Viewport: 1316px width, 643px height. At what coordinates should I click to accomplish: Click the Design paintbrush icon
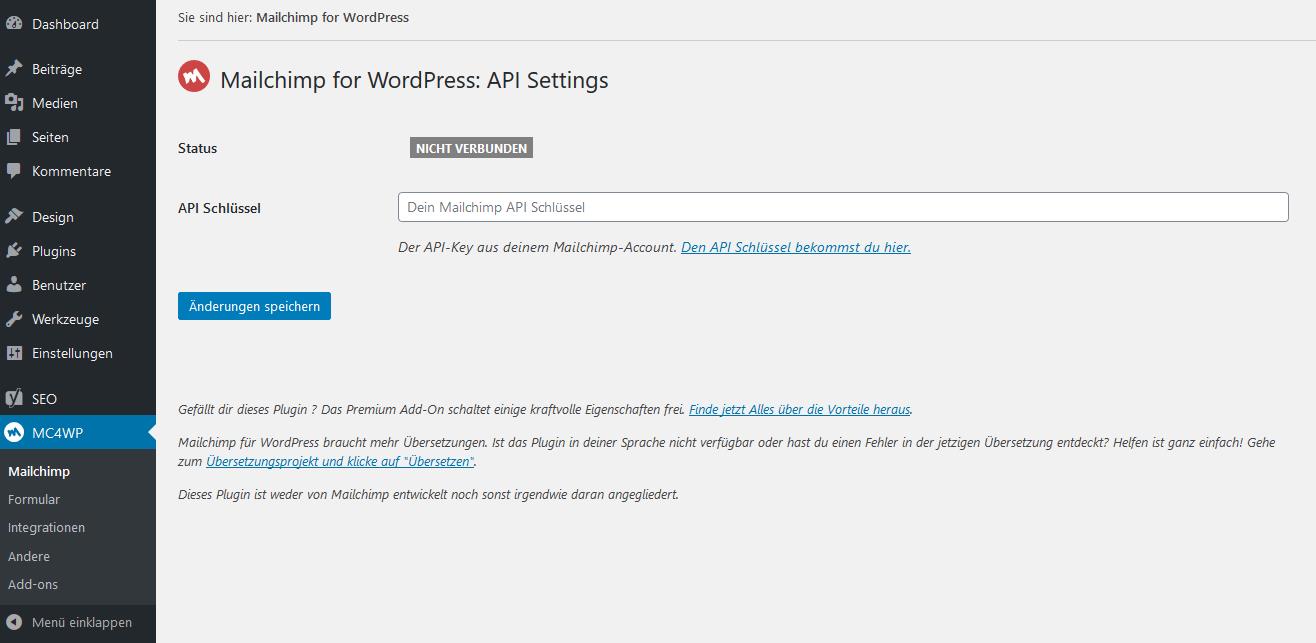[x=14, y=217]
